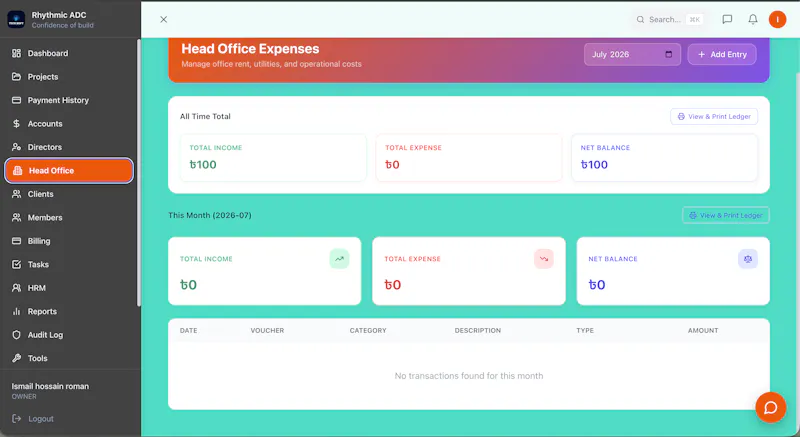800x437 pixels.
Task: Click the monthly expense trend-down icon
Action: pos(544,259)
